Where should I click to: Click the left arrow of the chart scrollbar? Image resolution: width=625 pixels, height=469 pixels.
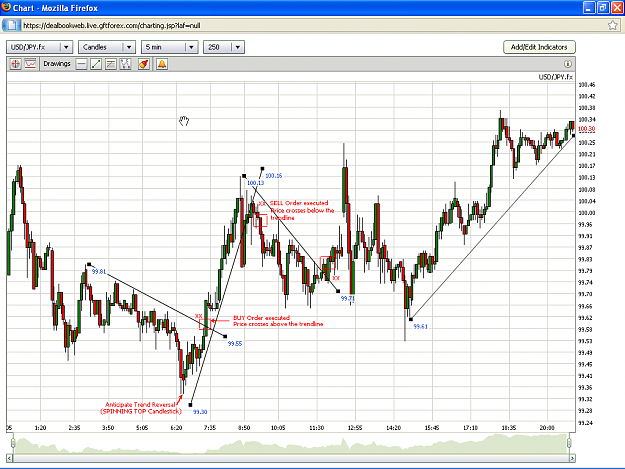10,458
